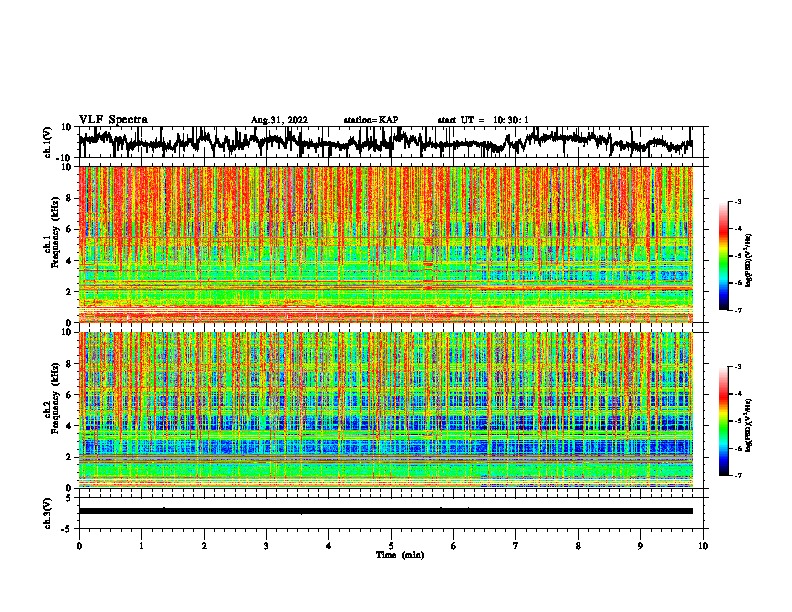The height and width of the screenshot is (612, 792).
Task: Click the ch.1 spectrogram panel
Action: (386, 244)
